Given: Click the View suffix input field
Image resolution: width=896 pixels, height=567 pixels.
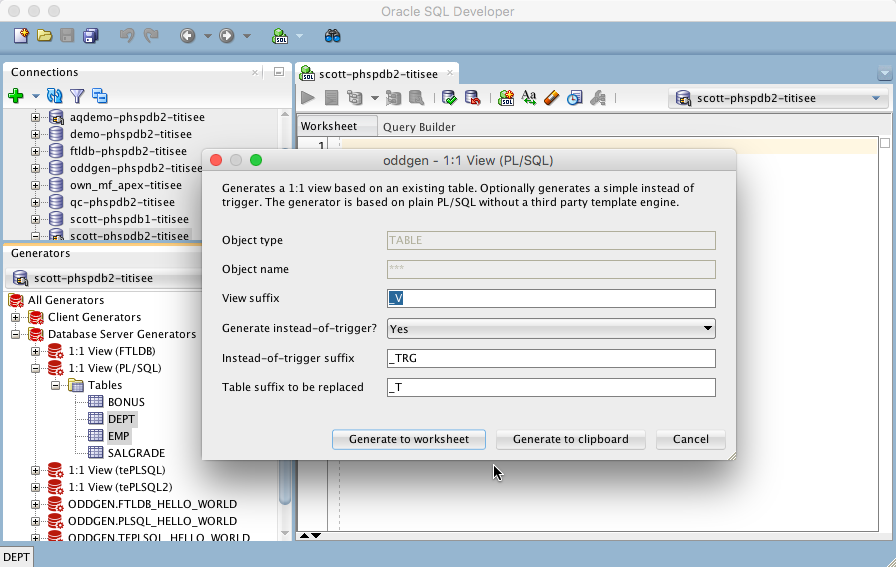Looking at the screenshot, I should pyautogui.click(x=551, y=298).
